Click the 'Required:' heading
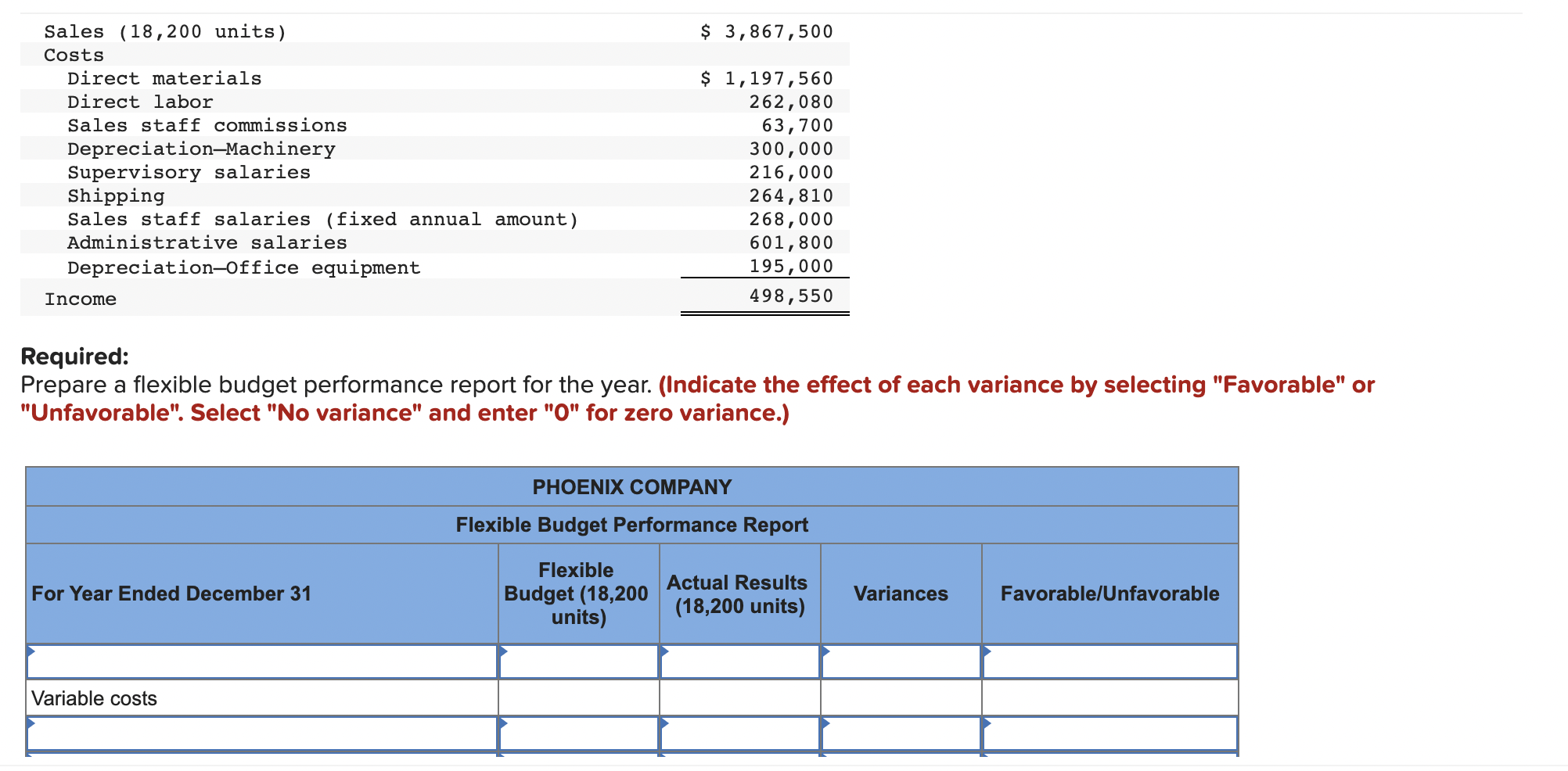 coord(74,357)
